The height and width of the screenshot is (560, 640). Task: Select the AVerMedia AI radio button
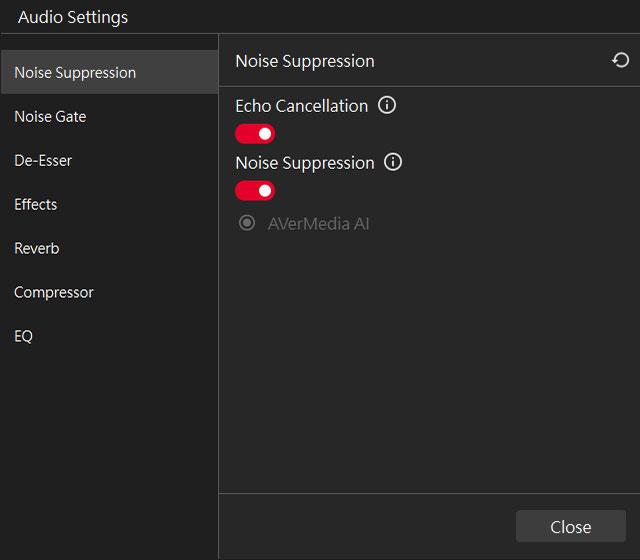coord(246,223)
